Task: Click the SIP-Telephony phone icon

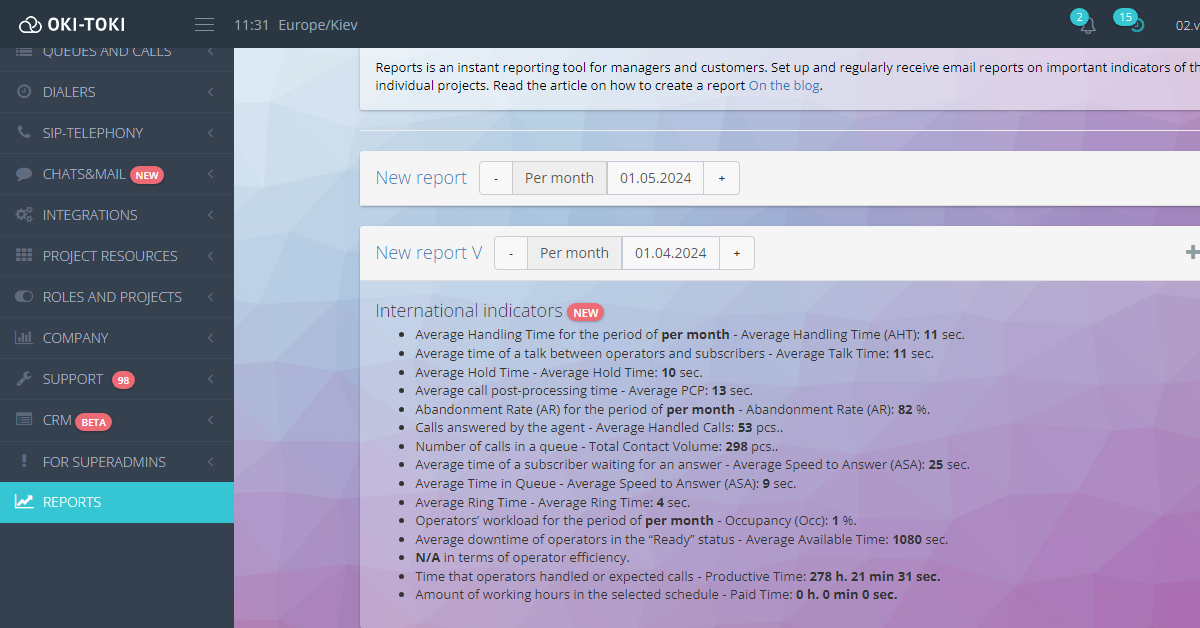Action: (24, 133)
